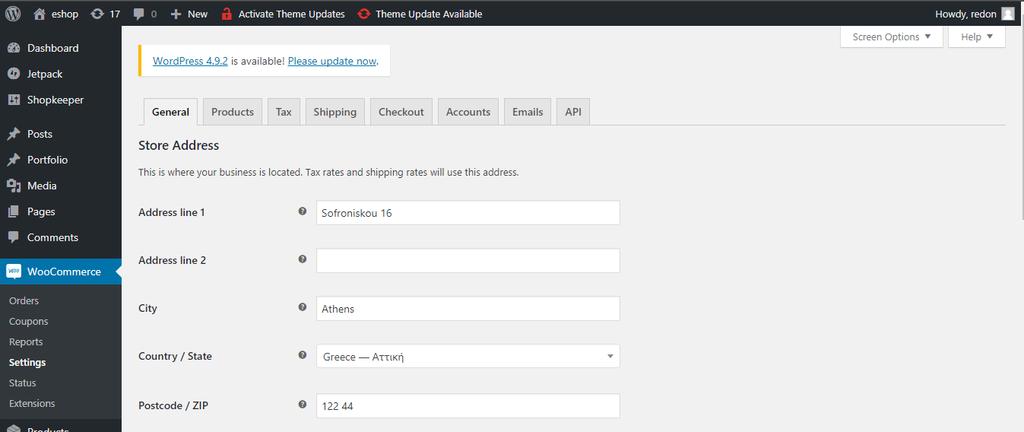
Task: Click the user avatar beside Howdy, redon
Action: click(x=1008, y=14)
